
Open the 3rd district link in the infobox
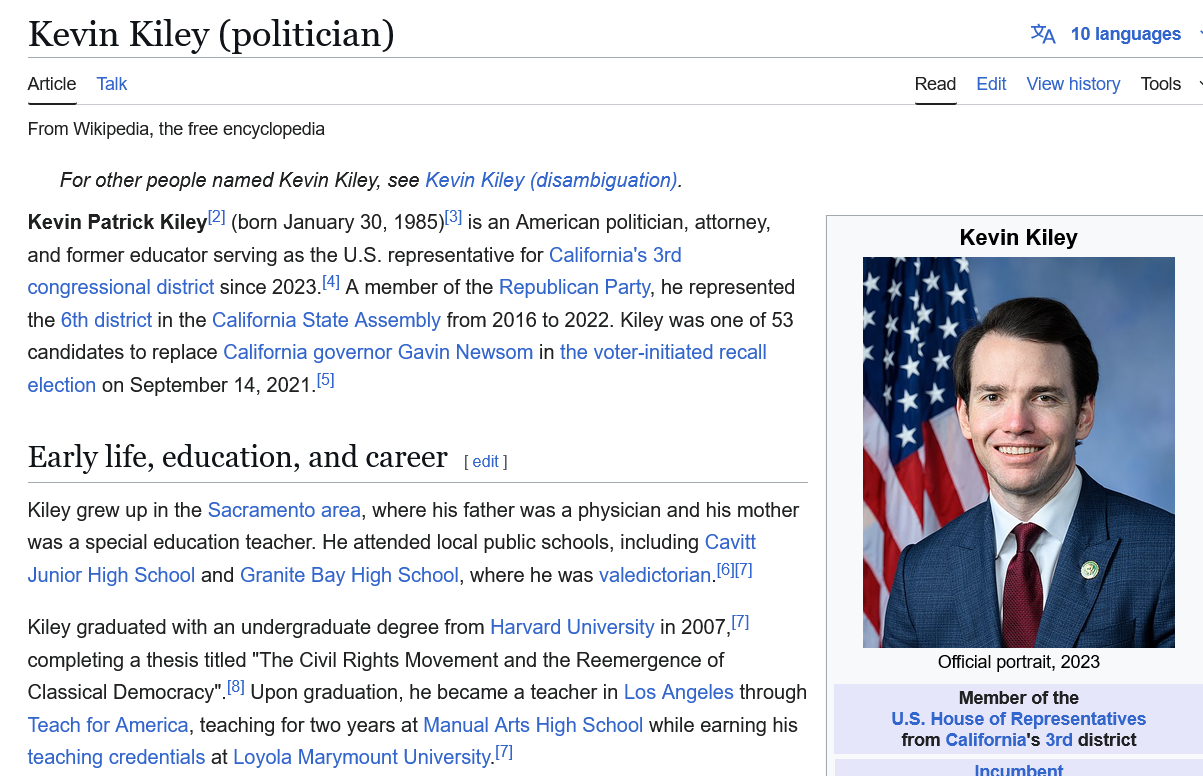click(x=1058, y=740)
